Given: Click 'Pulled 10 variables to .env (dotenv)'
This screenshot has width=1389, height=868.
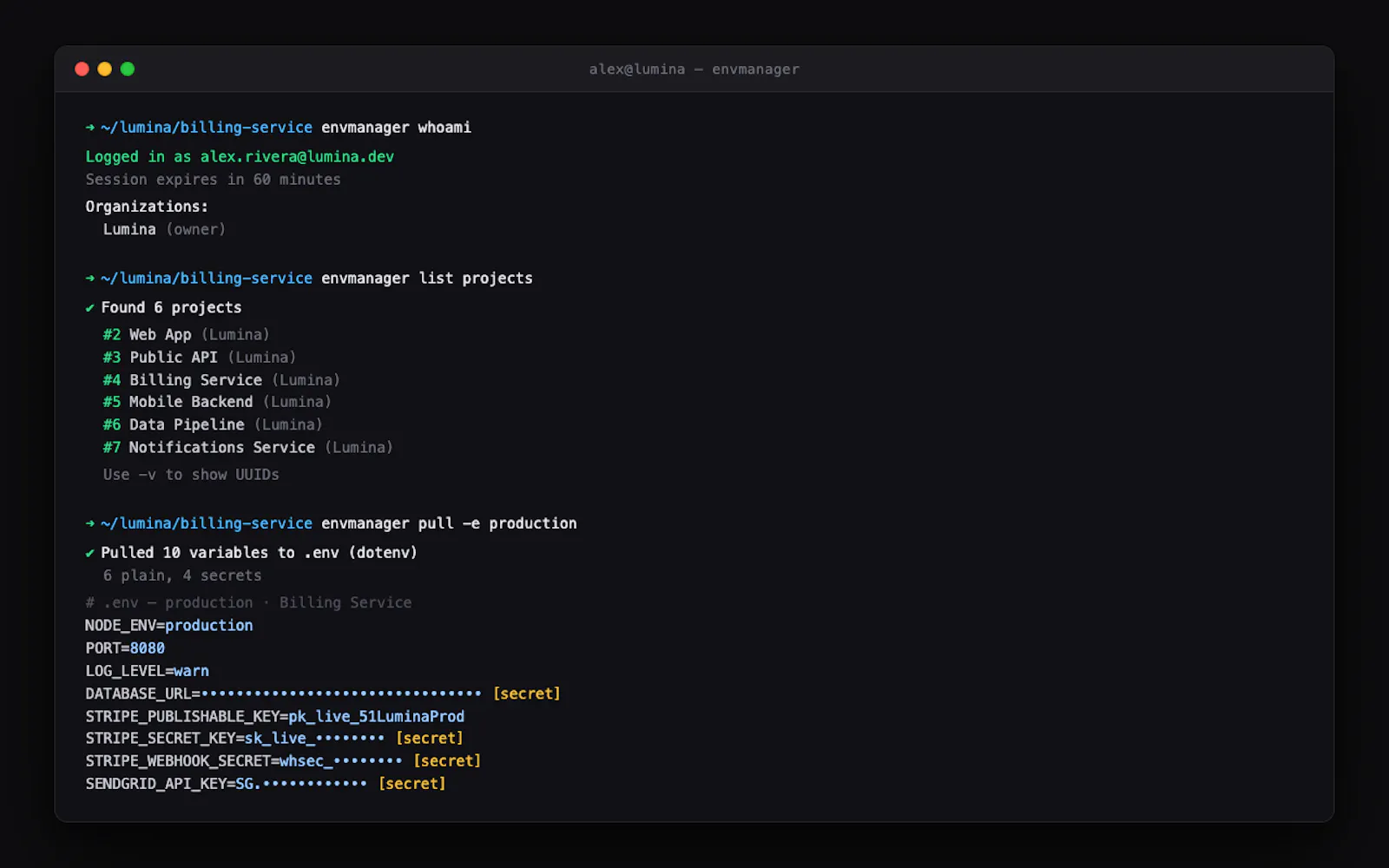Looking at the screenshot, I should [x=259, y=553].
